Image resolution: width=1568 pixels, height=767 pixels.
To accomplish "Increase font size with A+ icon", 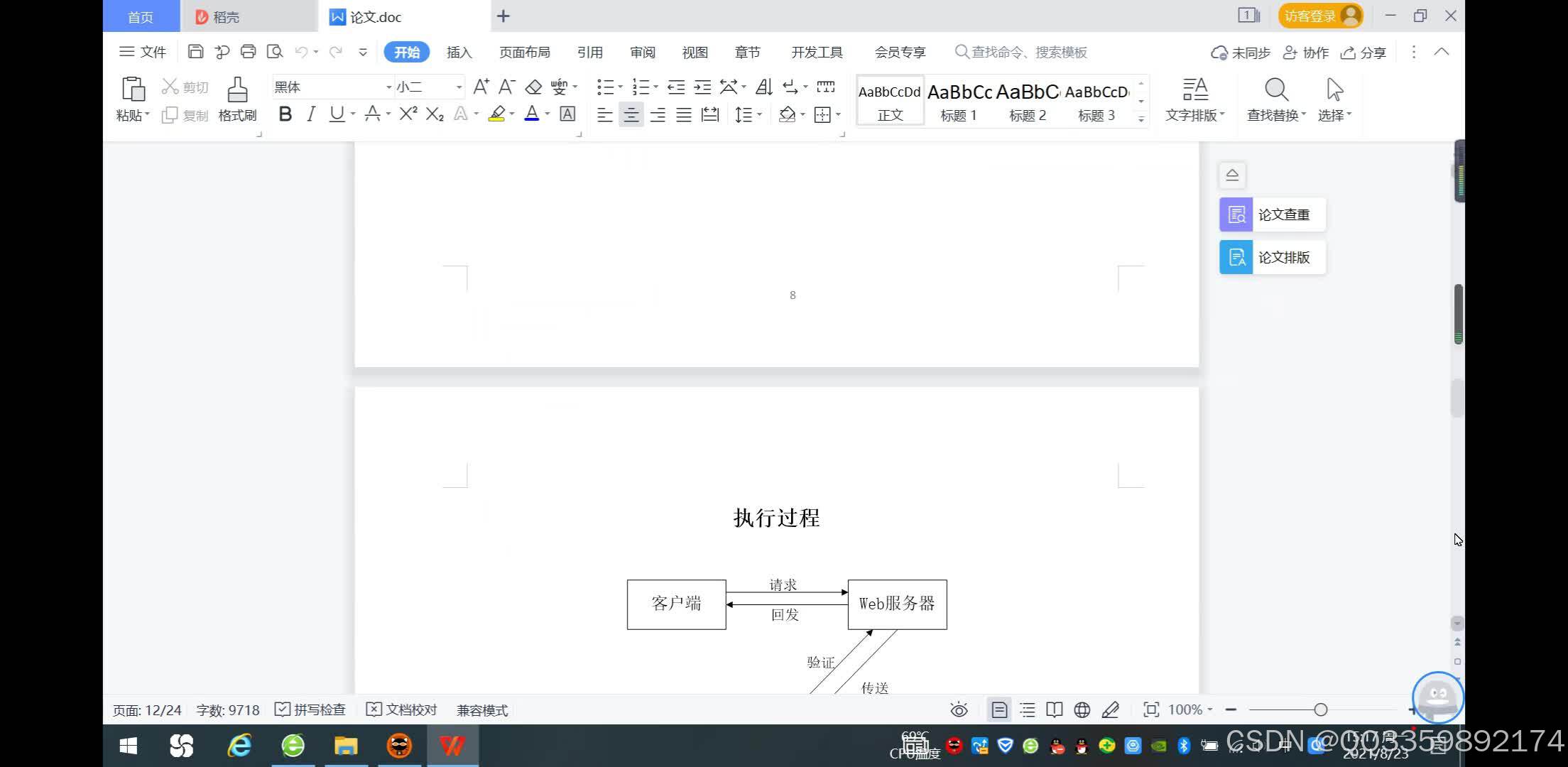I will [481, 87].
